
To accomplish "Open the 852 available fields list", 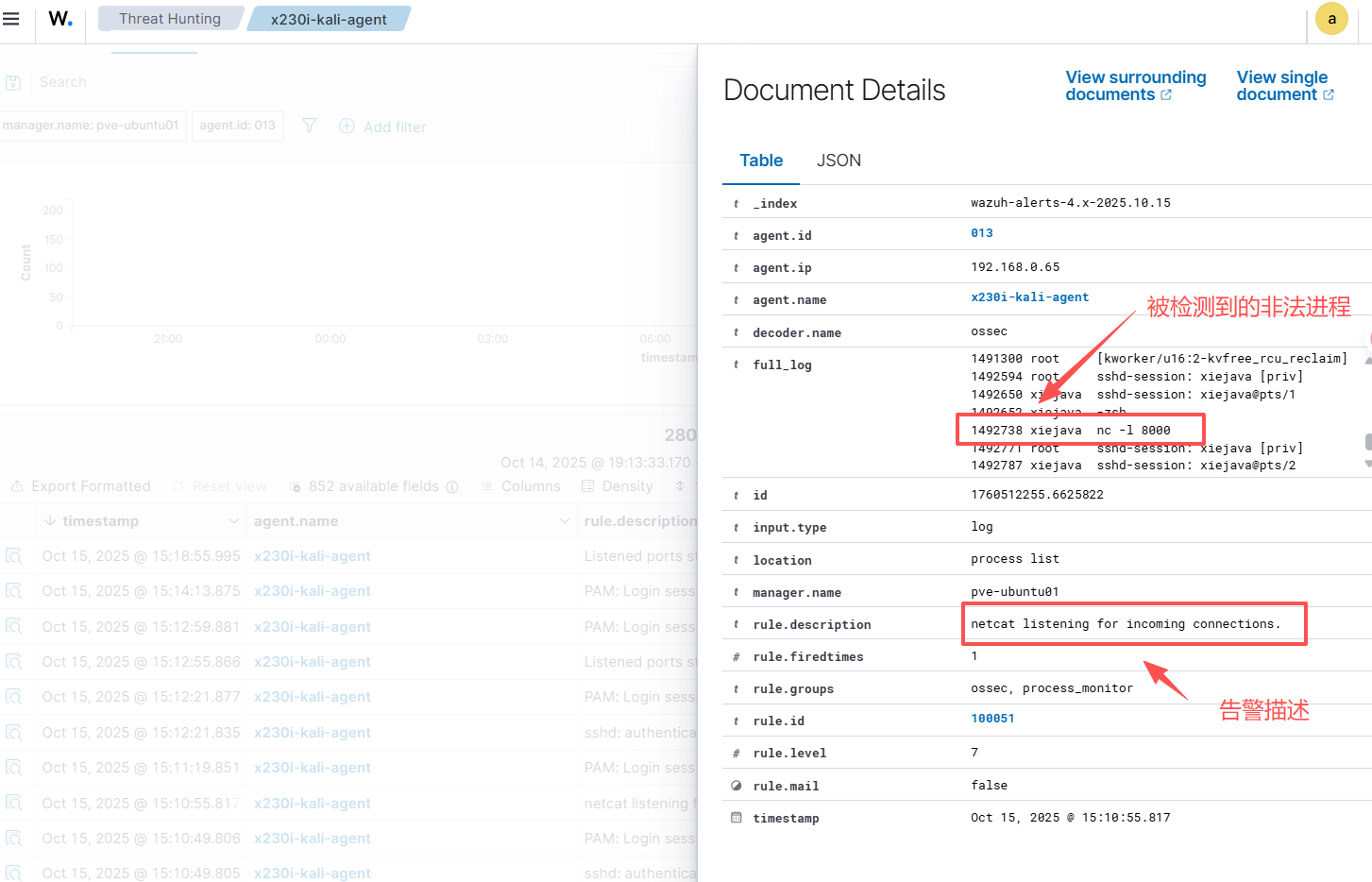I will (364, 486).
